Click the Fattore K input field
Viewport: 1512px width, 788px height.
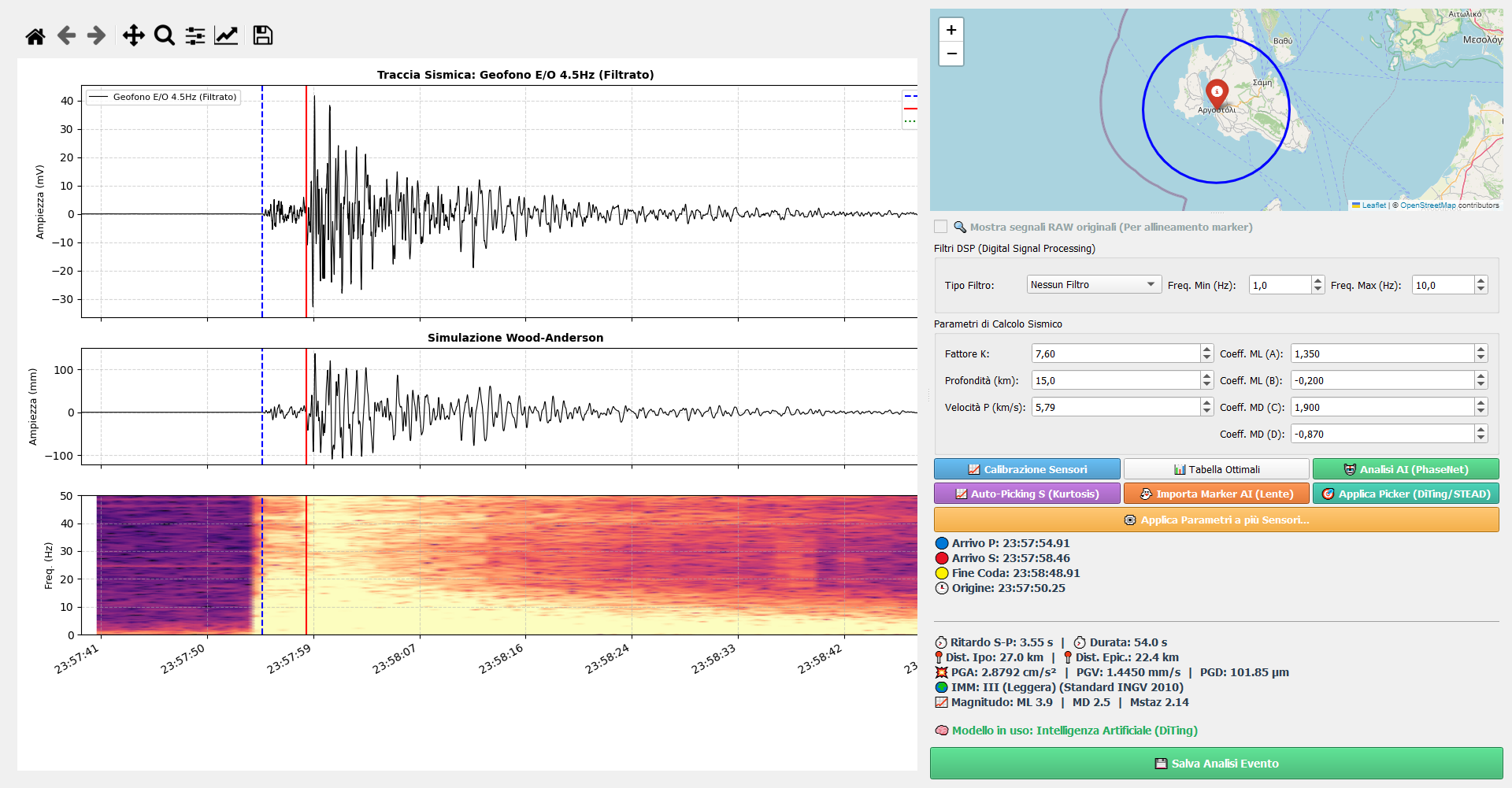pos(1116,353)
